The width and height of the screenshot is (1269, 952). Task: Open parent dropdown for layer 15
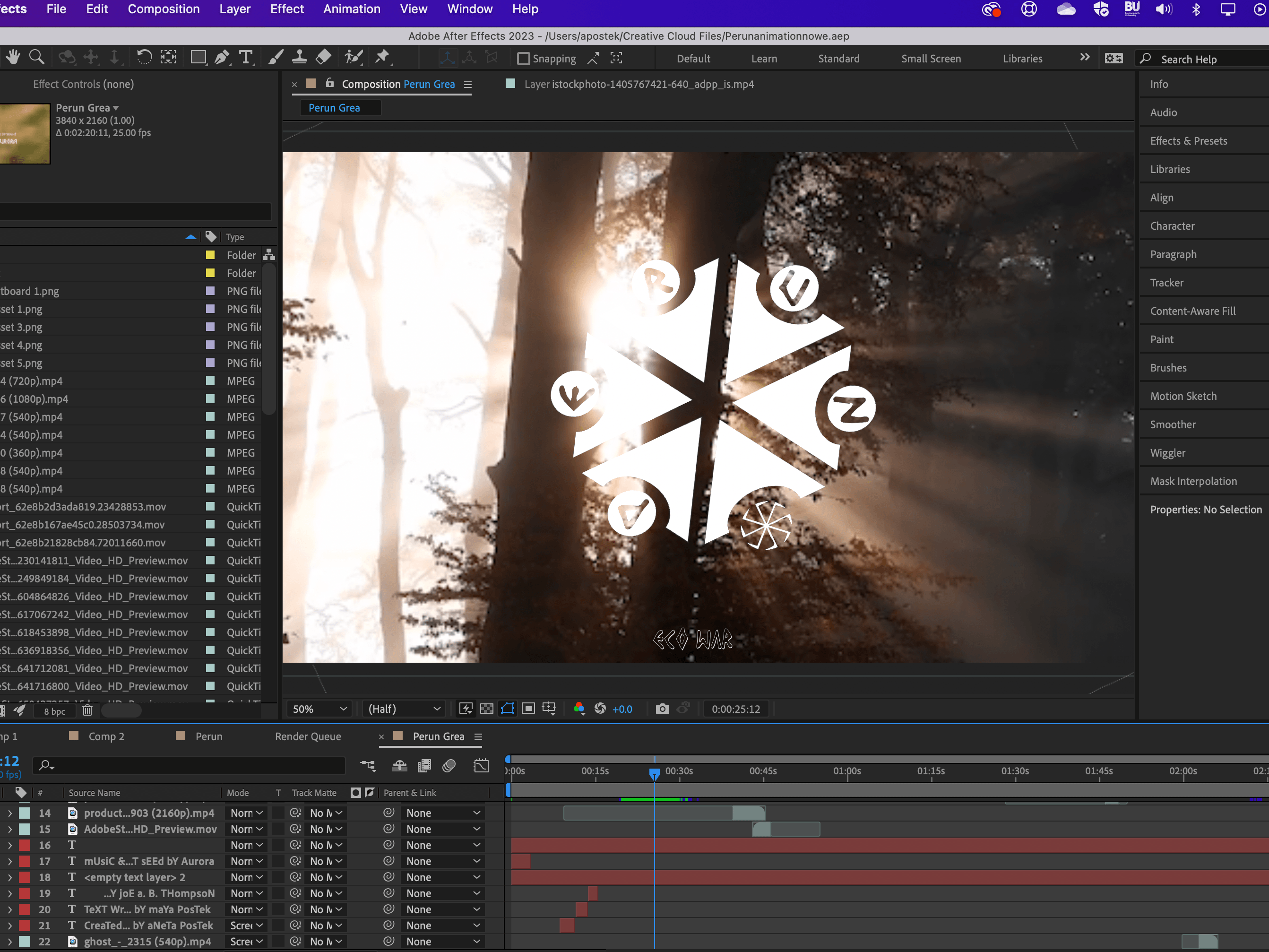pos(443,829)
